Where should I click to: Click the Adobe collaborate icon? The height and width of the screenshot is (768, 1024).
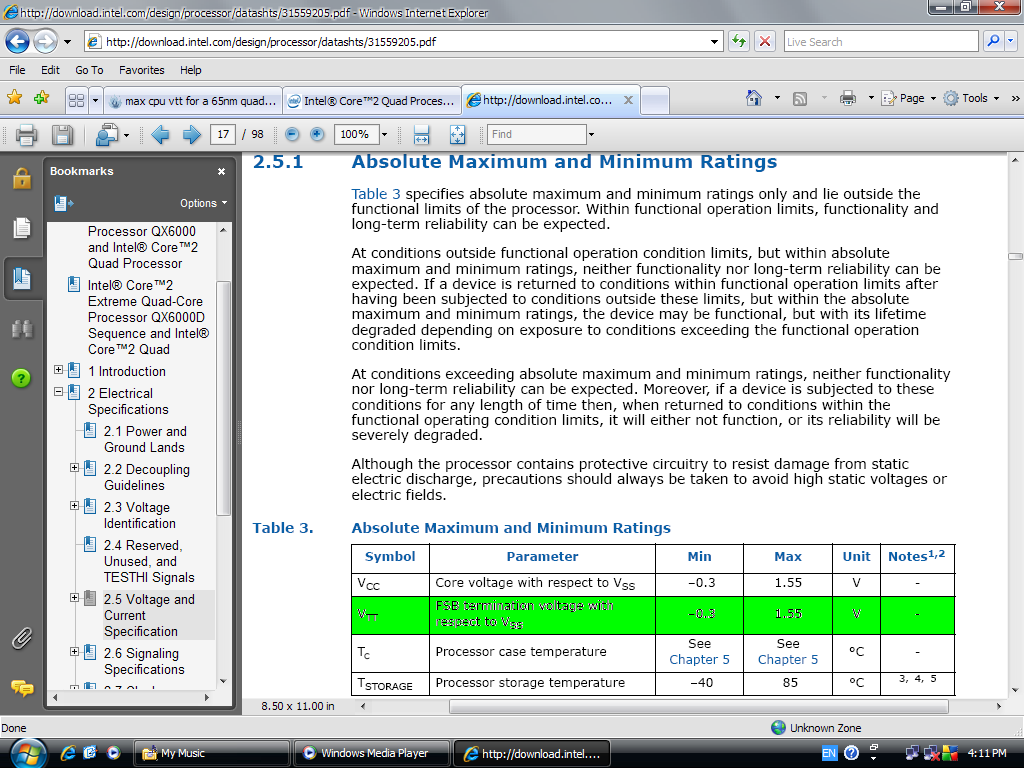106,135
